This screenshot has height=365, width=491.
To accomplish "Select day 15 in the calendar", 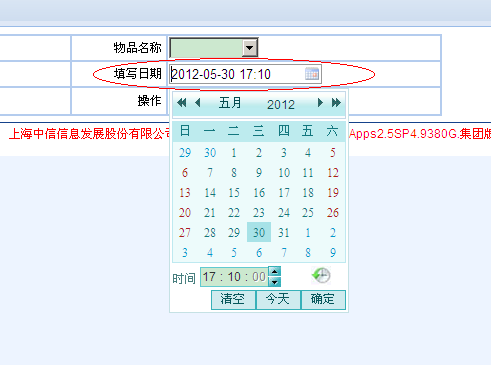I will pyautogui.click(x=234, y=192).
